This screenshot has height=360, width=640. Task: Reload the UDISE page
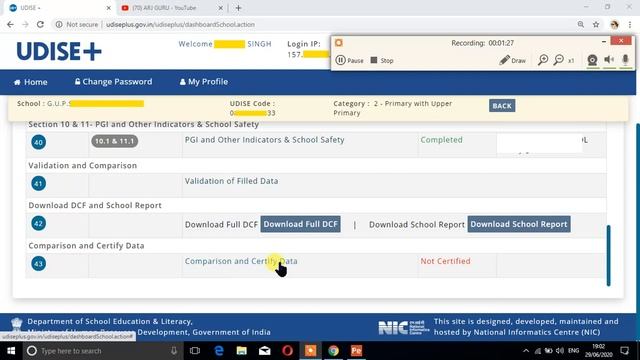(x=40, y=24)
